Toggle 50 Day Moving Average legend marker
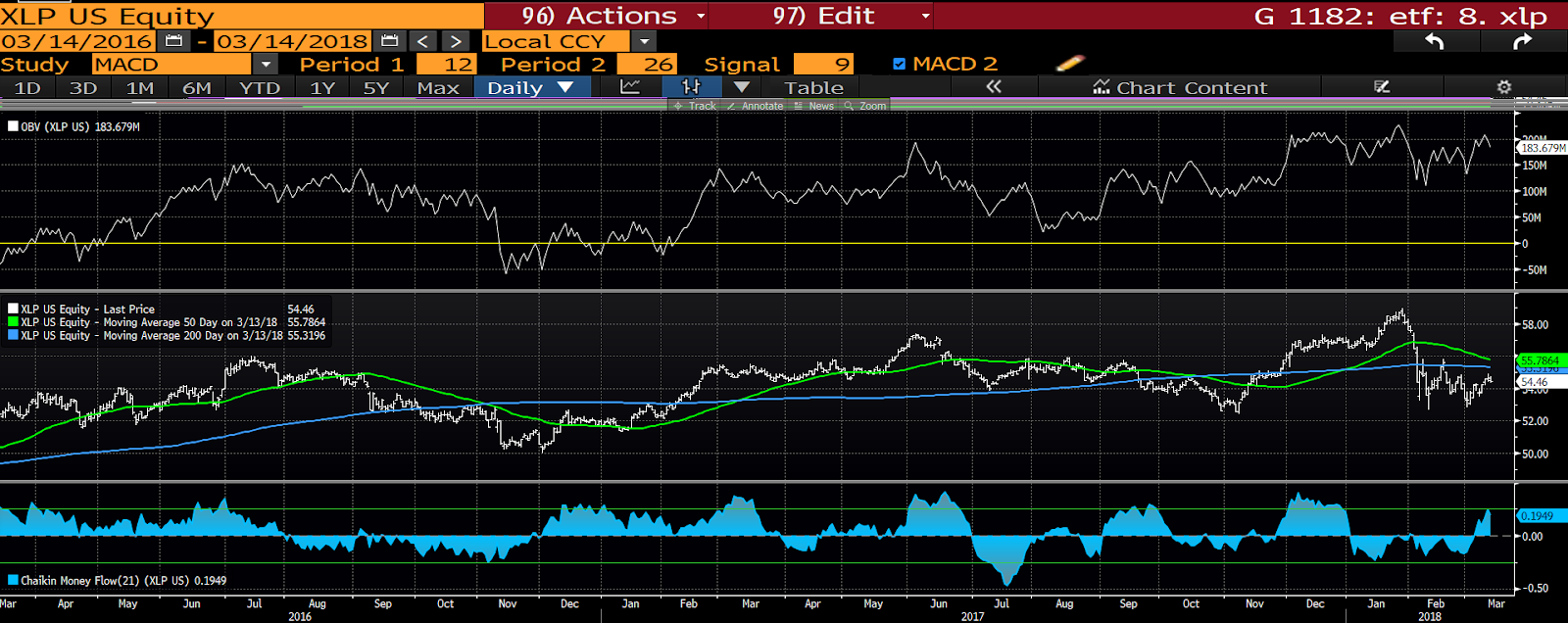This screenshot has height=623, width=1568. click(x=13, y=321)
